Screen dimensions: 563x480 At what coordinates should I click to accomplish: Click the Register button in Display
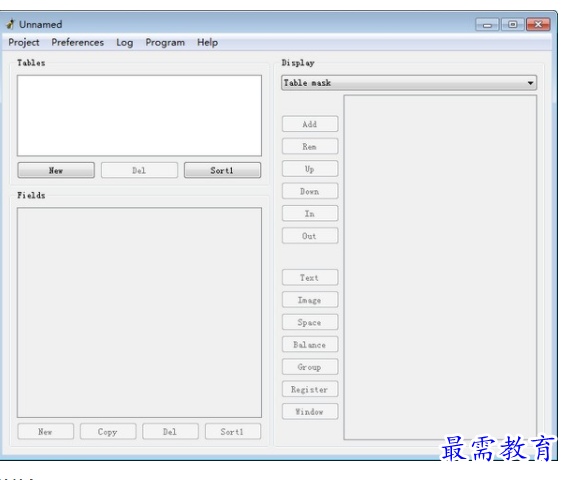pos(310,389)
